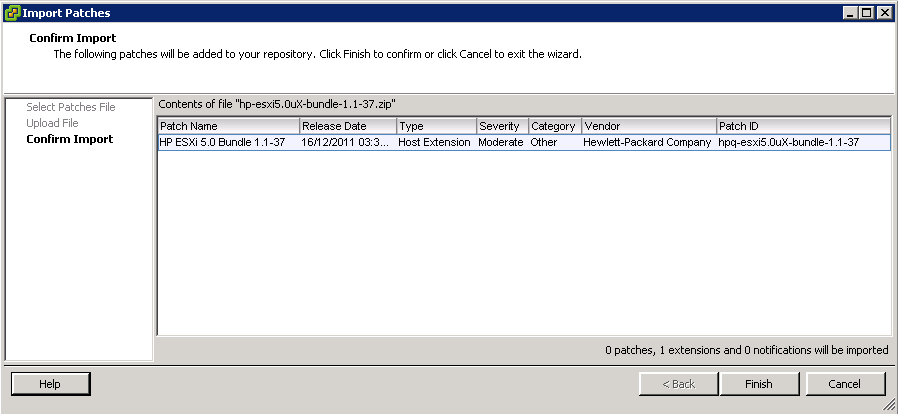Click the Select Patches File step
This screenshot has width=898, height=414.
70,107
